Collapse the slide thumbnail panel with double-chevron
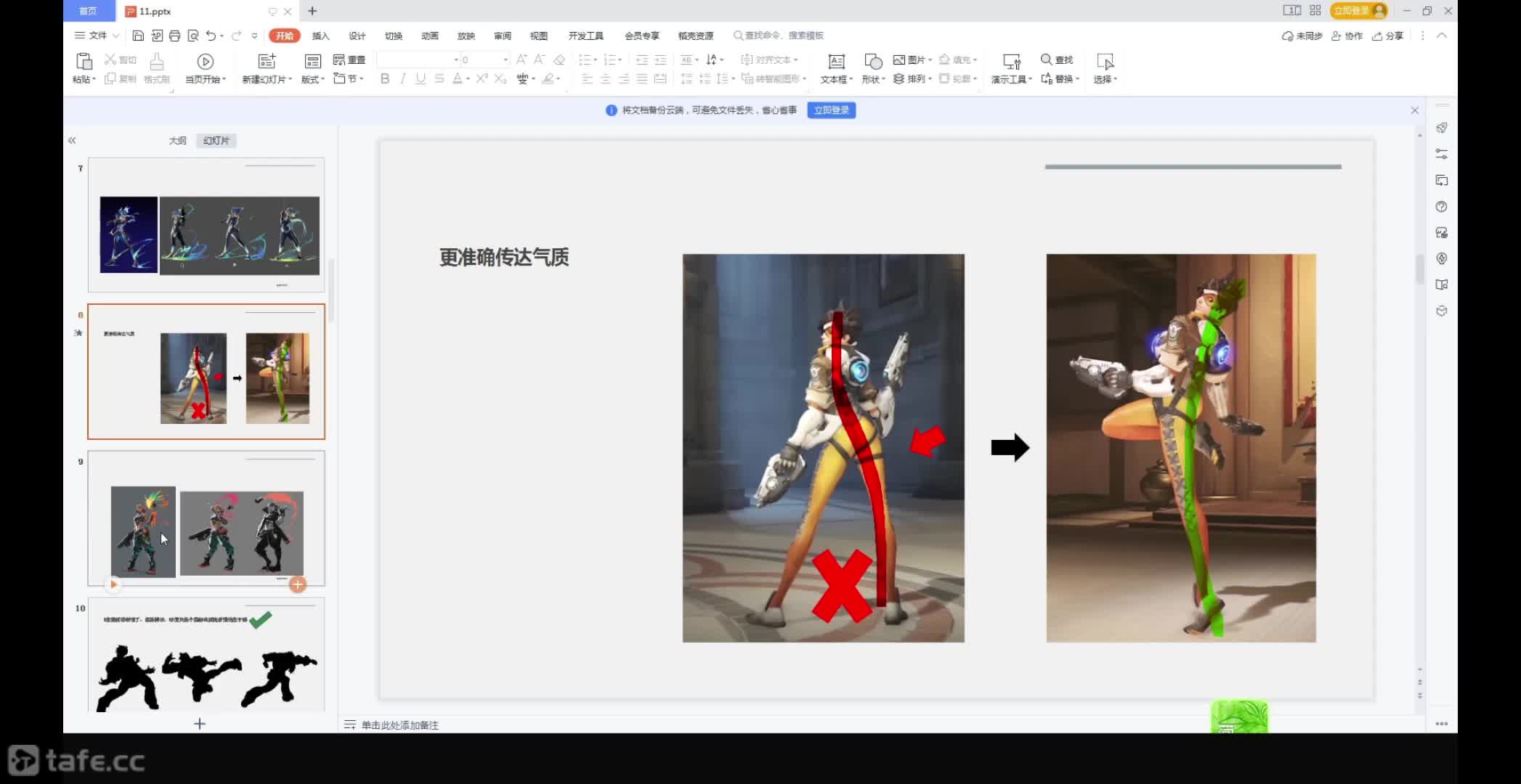Image resolution: width=1521 pixels, height=784 pixels. tap(72, 140)
